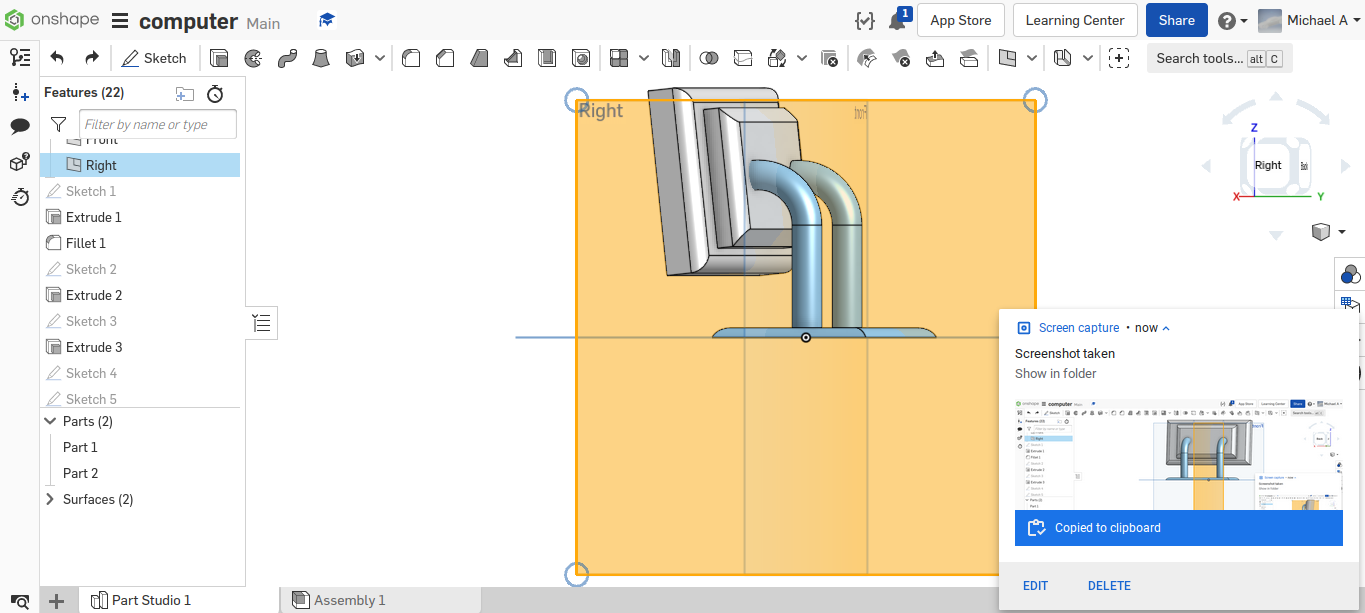Select the Hole tool
1365x613 pixels.
tap(581, 58)
